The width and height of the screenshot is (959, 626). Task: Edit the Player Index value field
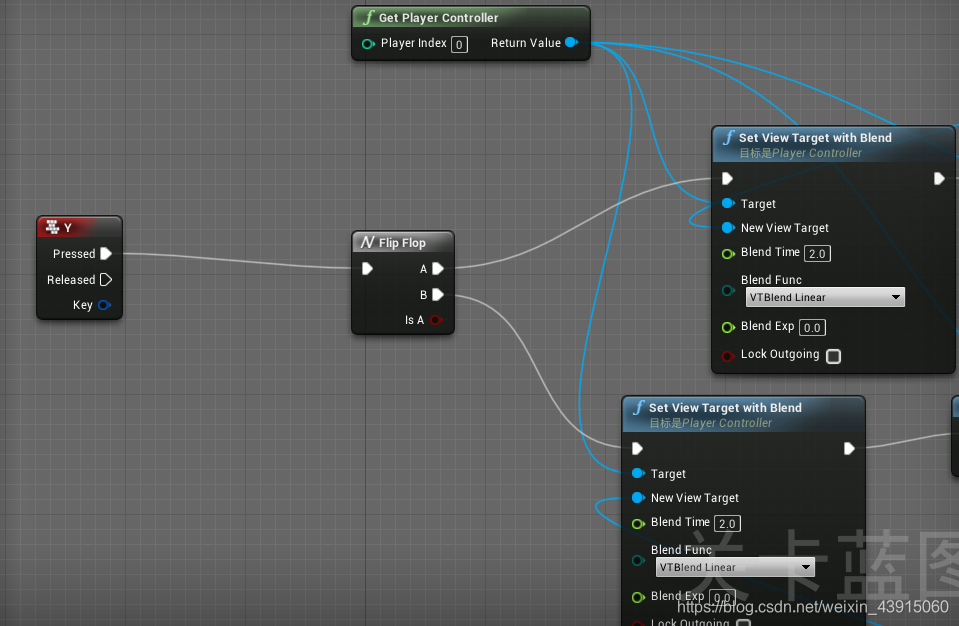coord(459,45)
